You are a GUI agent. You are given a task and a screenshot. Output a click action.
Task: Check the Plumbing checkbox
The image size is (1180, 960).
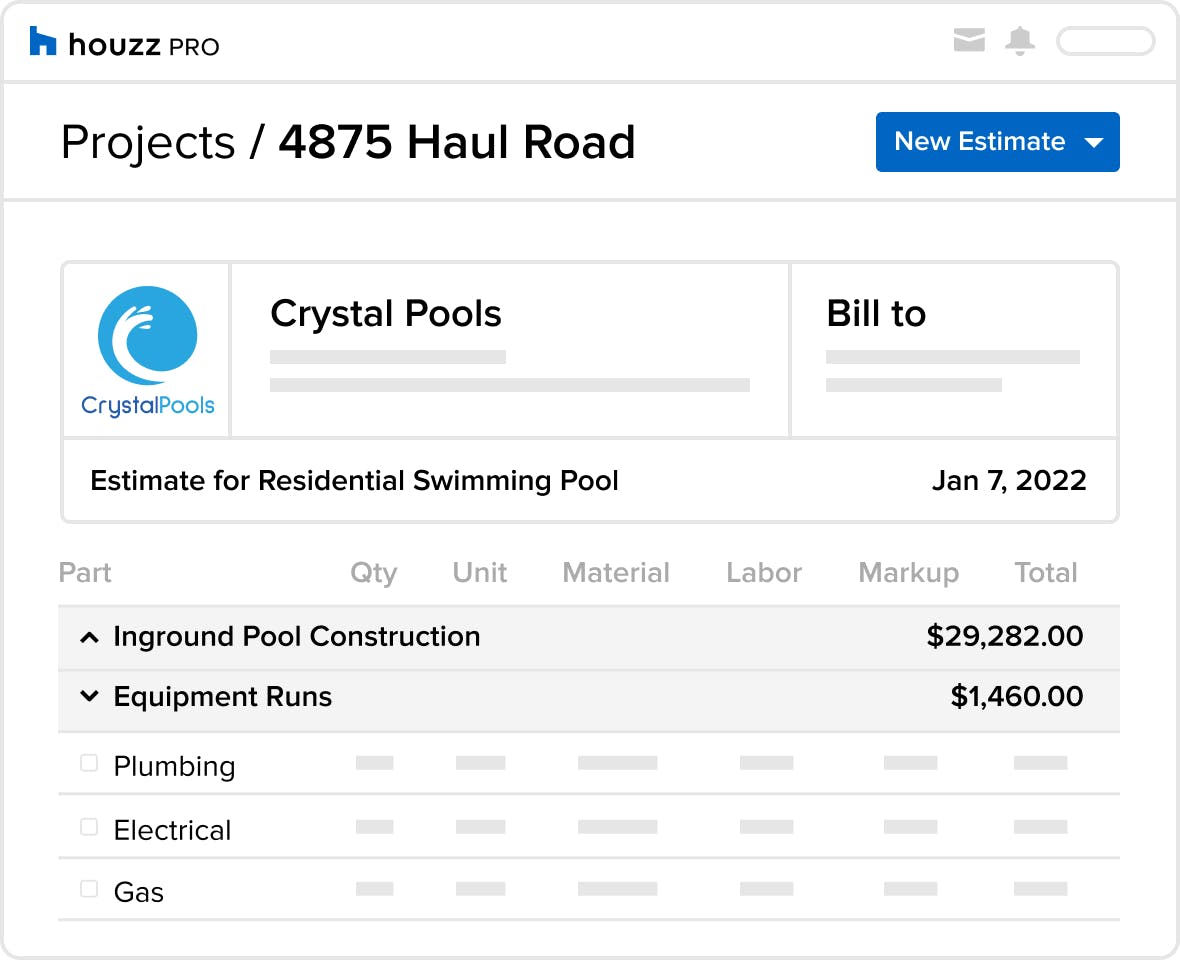pyautogui.click(x=89, y=763)
